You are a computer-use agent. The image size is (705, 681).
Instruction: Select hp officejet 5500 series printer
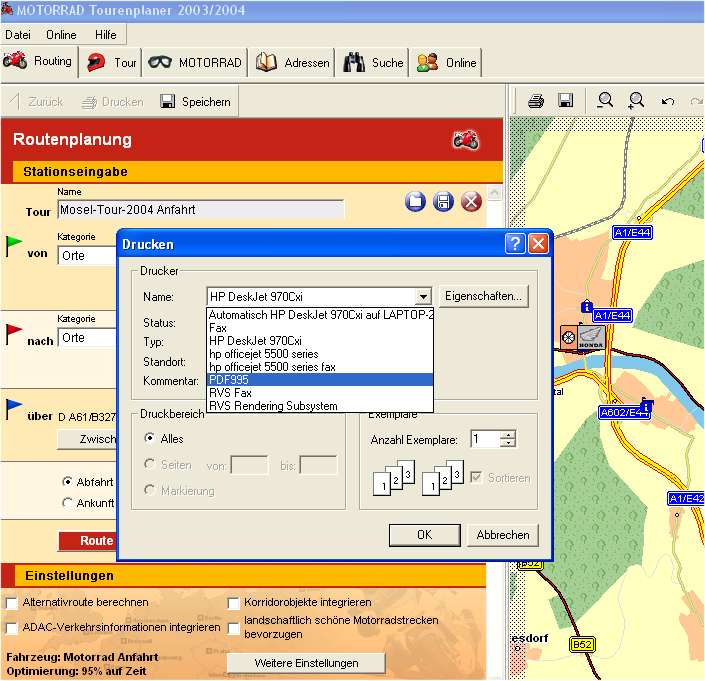320,354
